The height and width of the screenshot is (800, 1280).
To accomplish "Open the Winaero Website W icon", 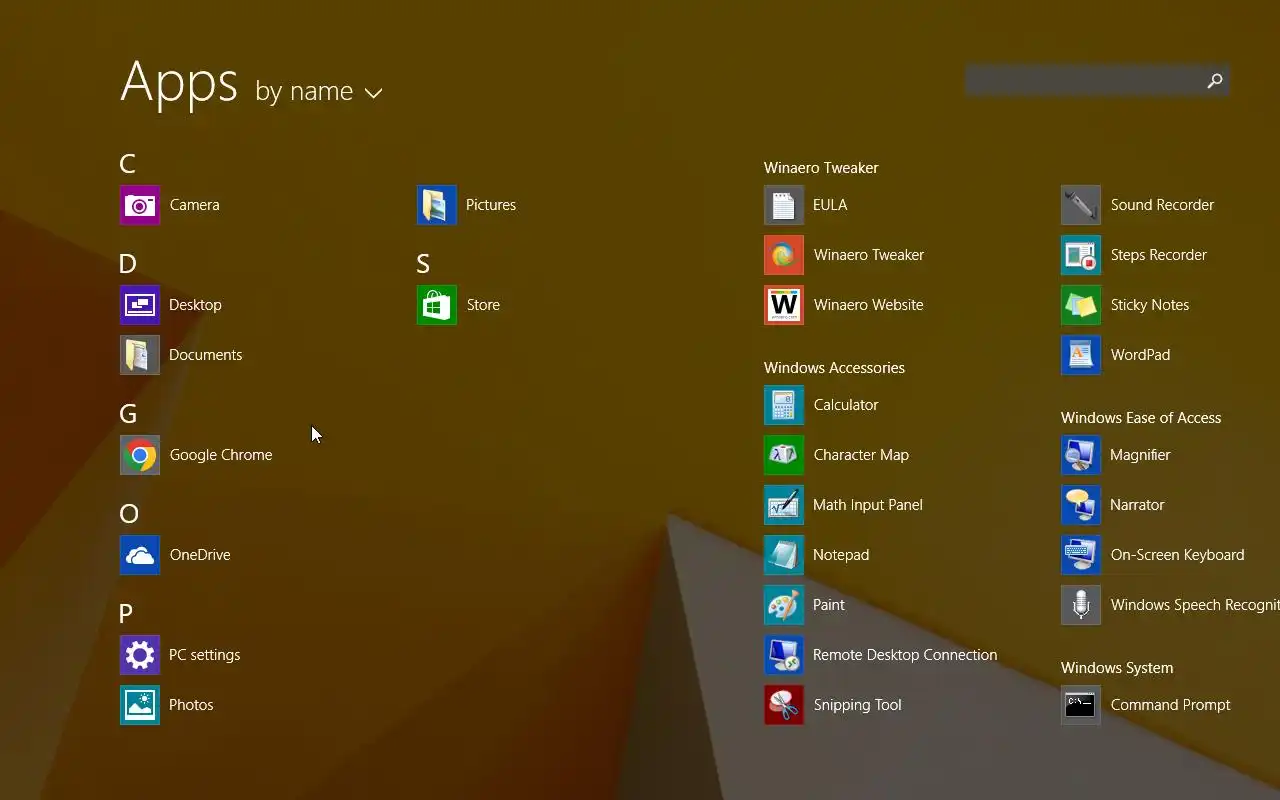I will coord(784,305).
